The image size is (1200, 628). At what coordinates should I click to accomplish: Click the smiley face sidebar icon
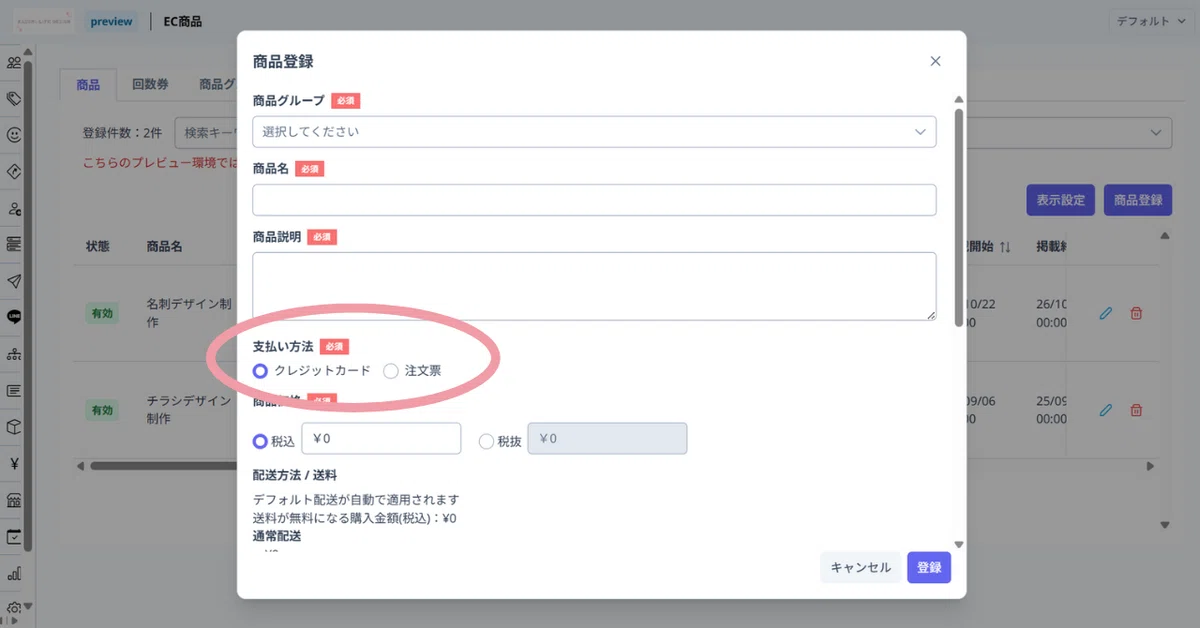[14, 134]
